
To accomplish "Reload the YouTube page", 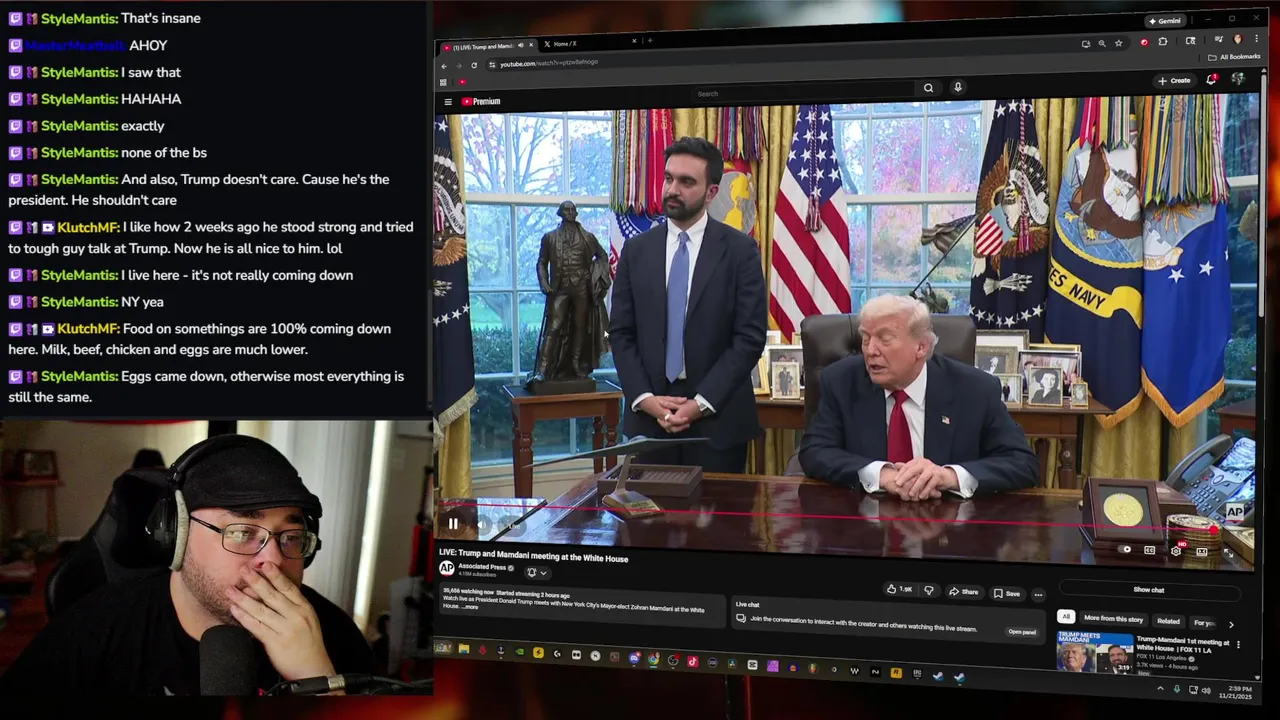I will [474, 65].
